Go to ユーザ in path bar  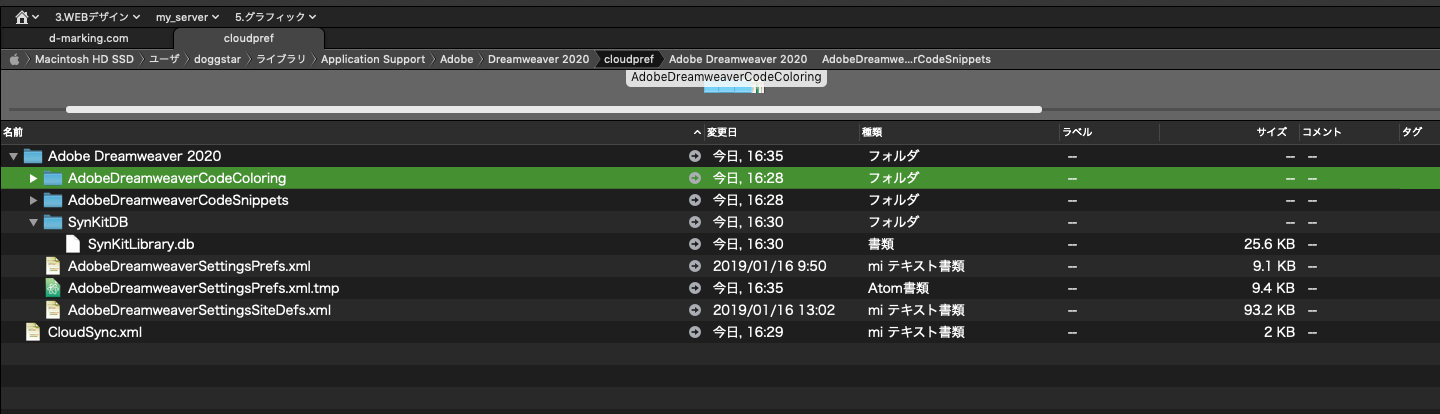[x=164, y=59]
